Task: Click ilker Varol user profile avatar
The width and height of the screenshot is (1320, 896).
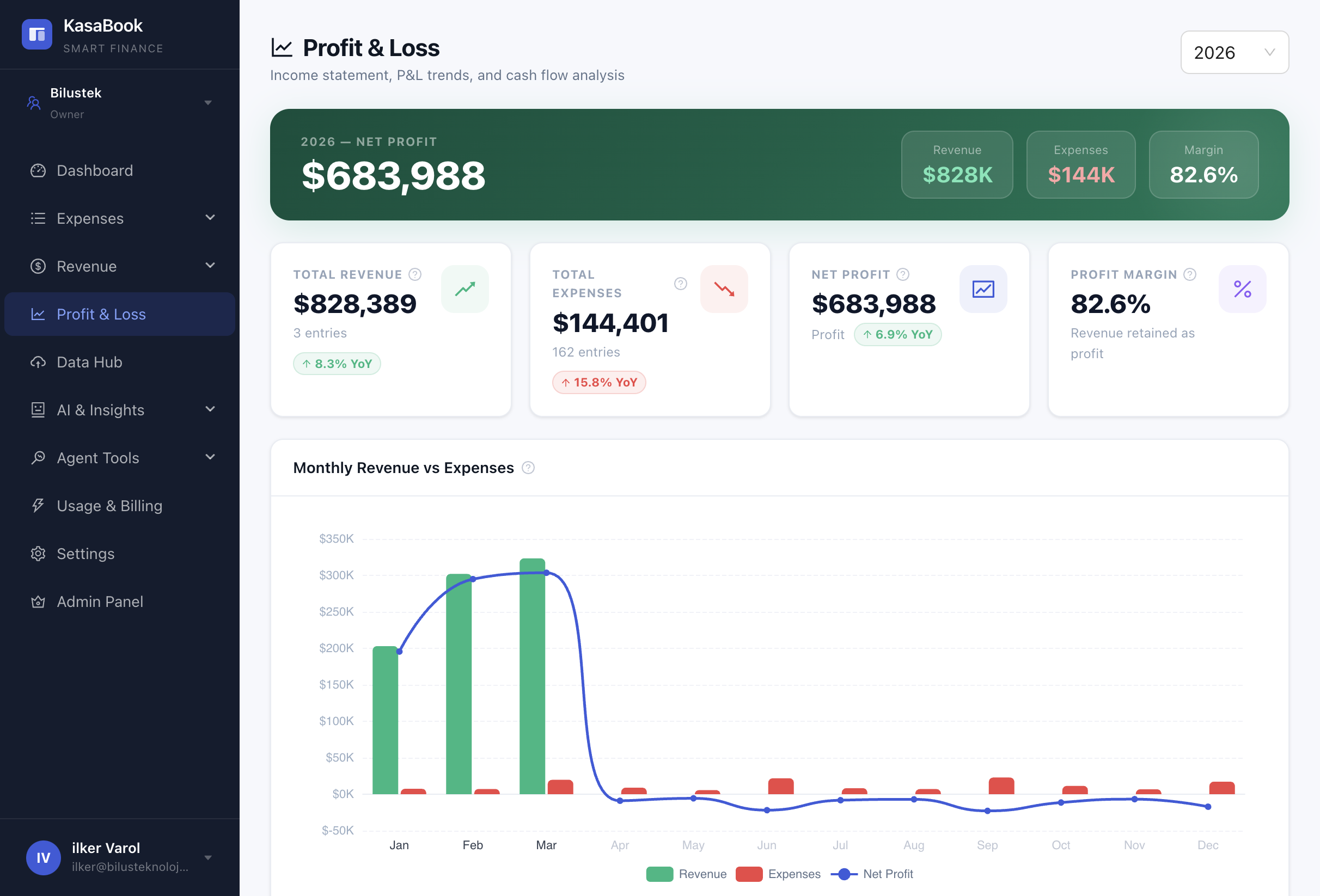Action: pyautogui.click(x=43, y=857)
